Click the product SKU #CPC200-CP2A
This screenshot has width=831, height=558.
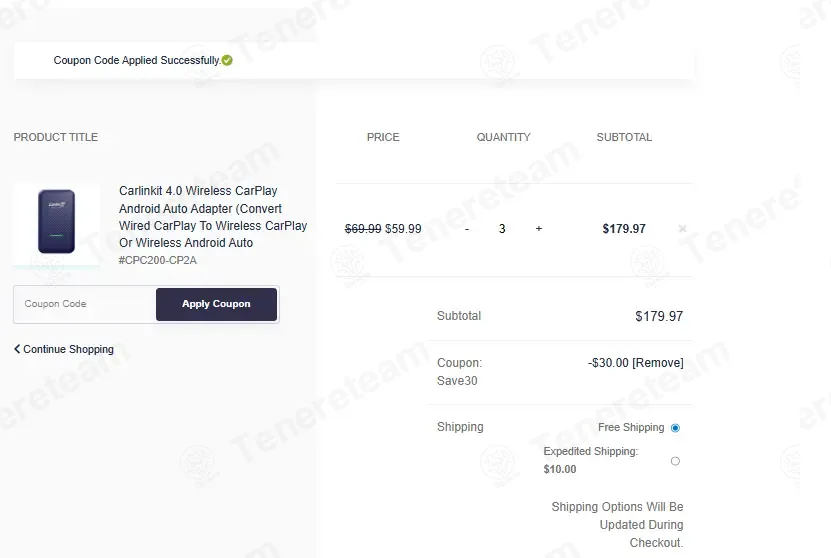click(x=157, y=260)
